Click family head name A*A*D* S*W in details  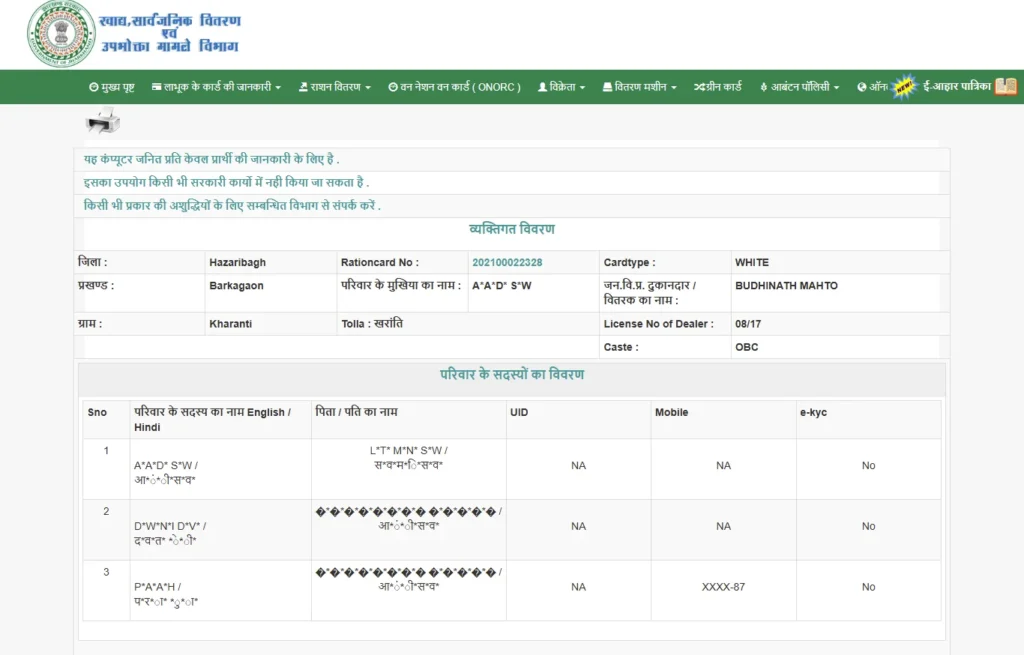click(502, 286)
